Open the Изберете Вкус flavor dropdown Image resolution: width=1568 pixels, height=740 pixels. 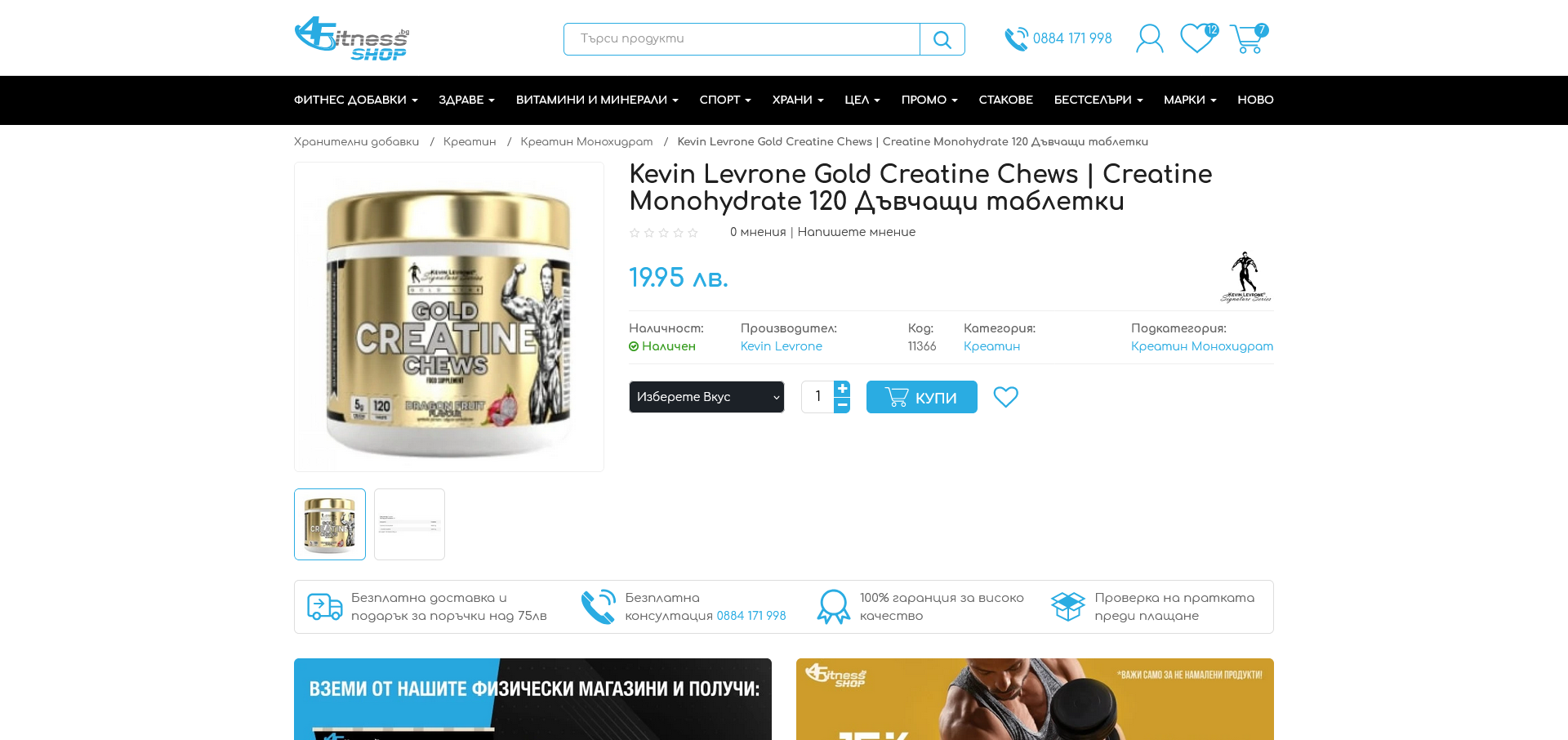[x=706, y=397]
